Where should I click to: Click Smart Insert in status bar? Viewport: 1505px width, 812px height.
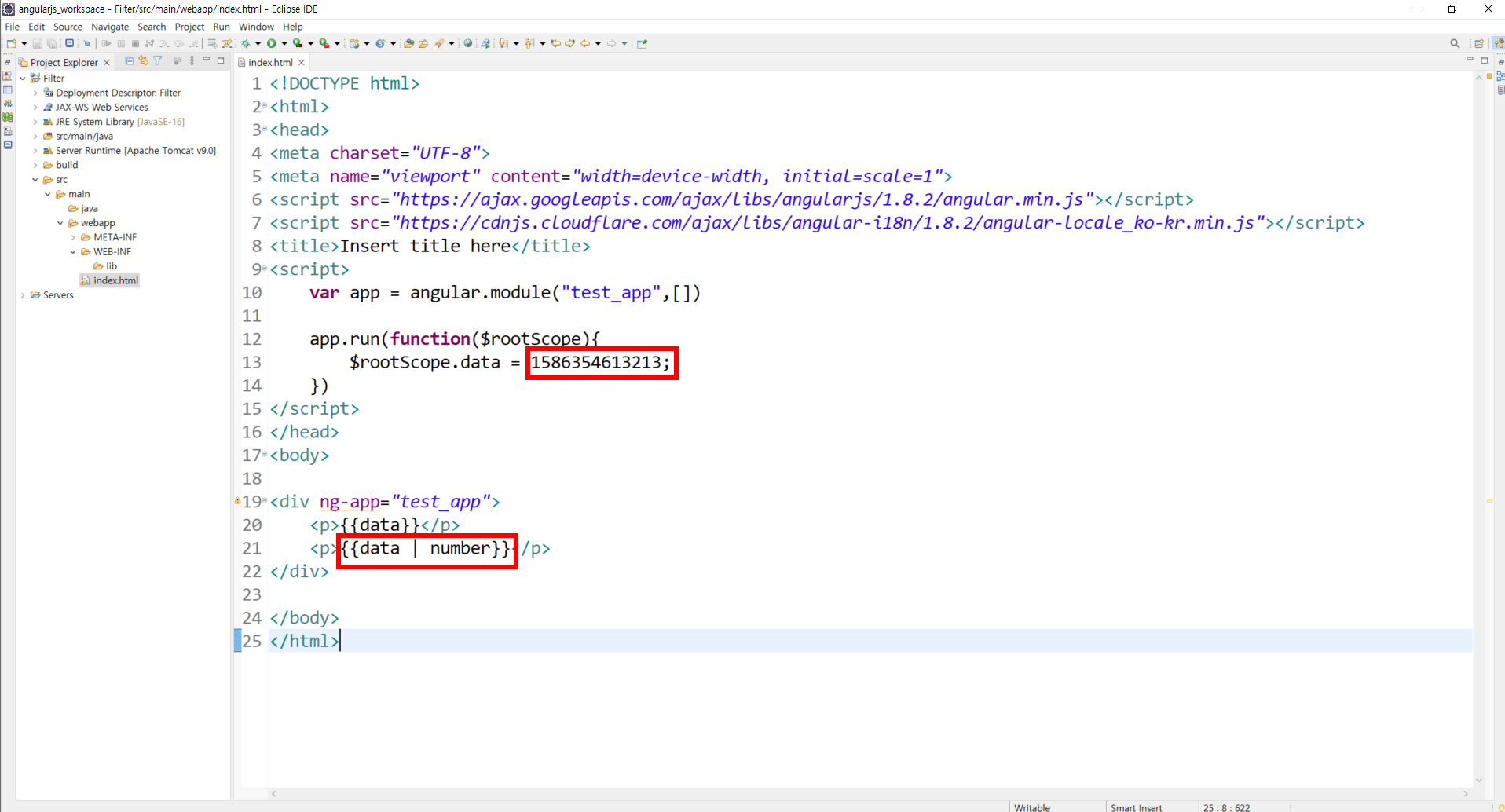coord(1136,807)
